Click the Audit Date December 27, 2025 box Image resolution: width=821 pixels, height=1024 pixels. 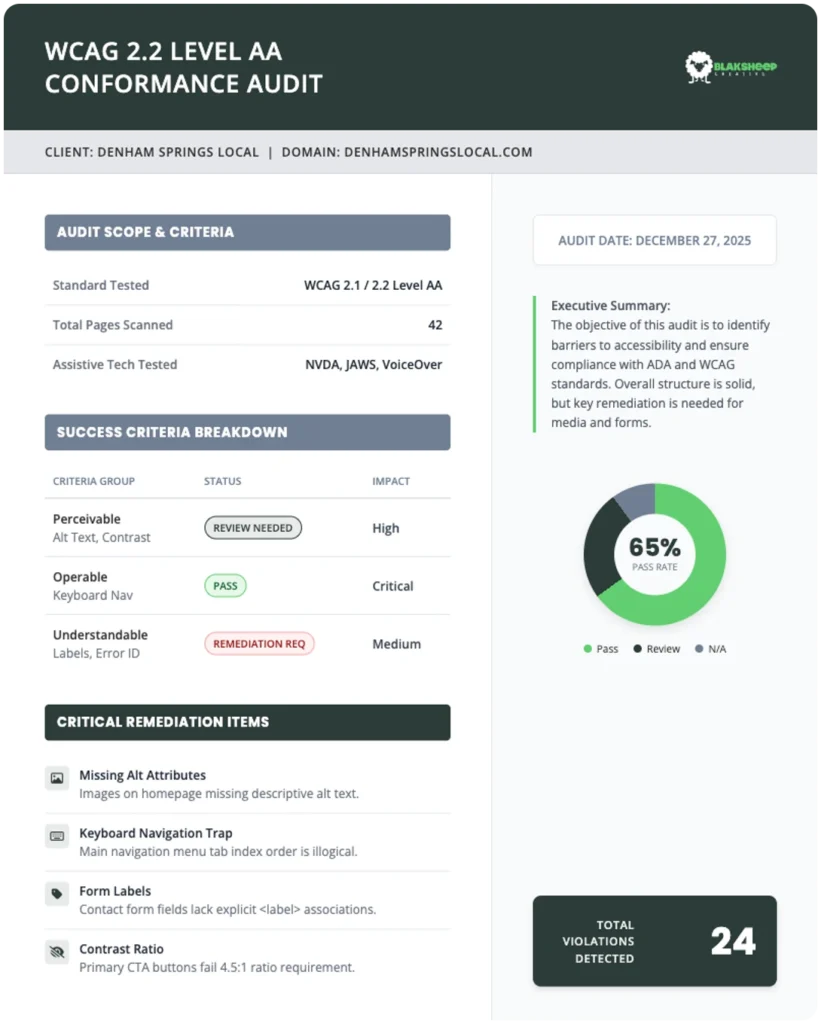click(654, 240)
